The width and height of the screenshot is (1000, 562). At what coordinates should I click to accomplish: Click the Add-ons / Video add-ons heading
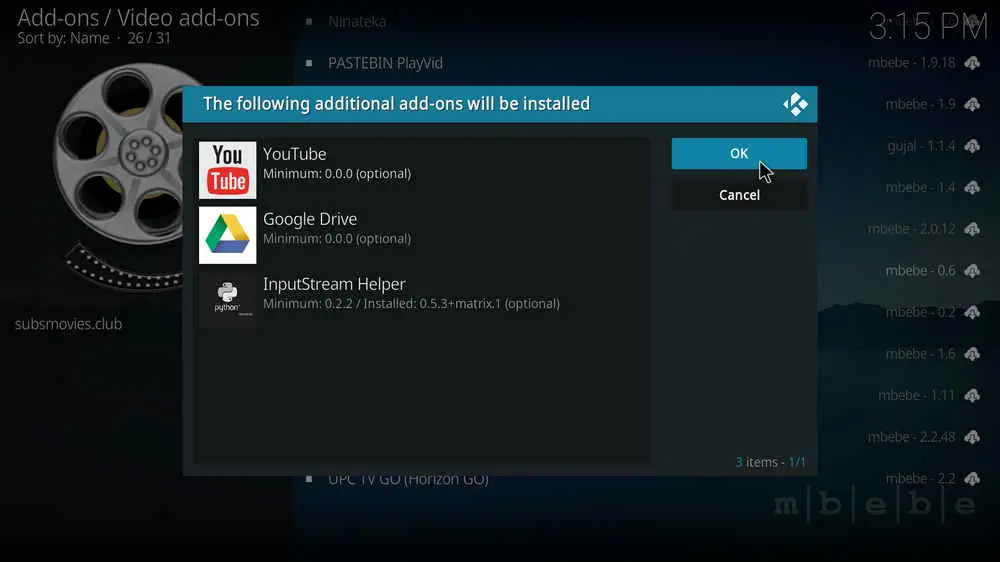(138, 17)
